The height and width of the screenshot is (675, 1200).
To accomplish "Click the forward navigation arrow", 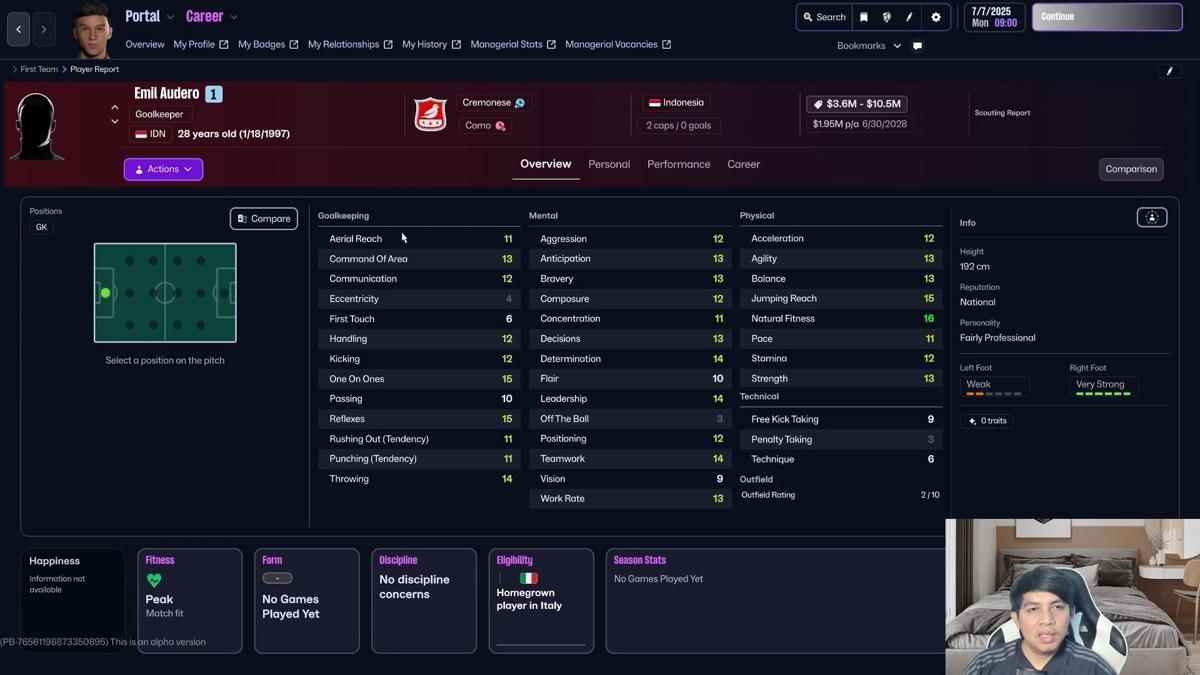I will pyautogui.click(x=44, y=30).
